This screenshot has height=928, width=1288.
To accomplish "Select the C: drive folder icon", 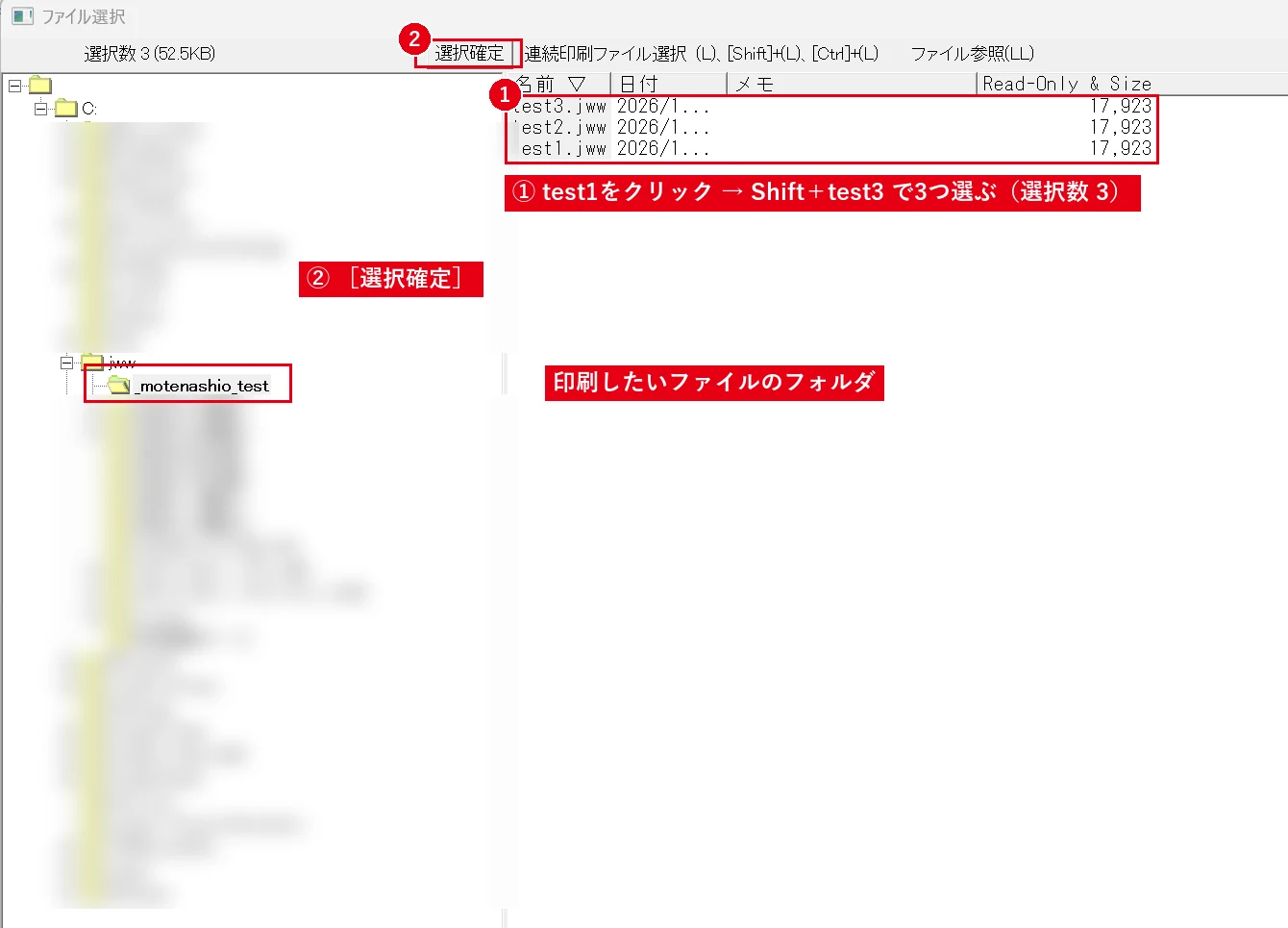I will (66, 108).
